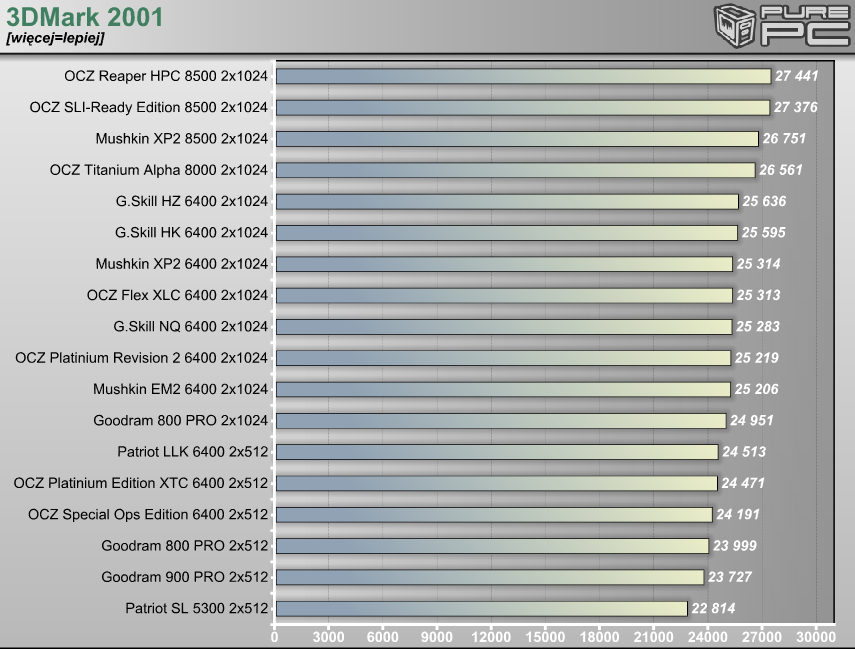Click the 'OCZ Special Ops Edition 6400 2x512' label
The height and width of the screenshot is (649, 855).
148,514
